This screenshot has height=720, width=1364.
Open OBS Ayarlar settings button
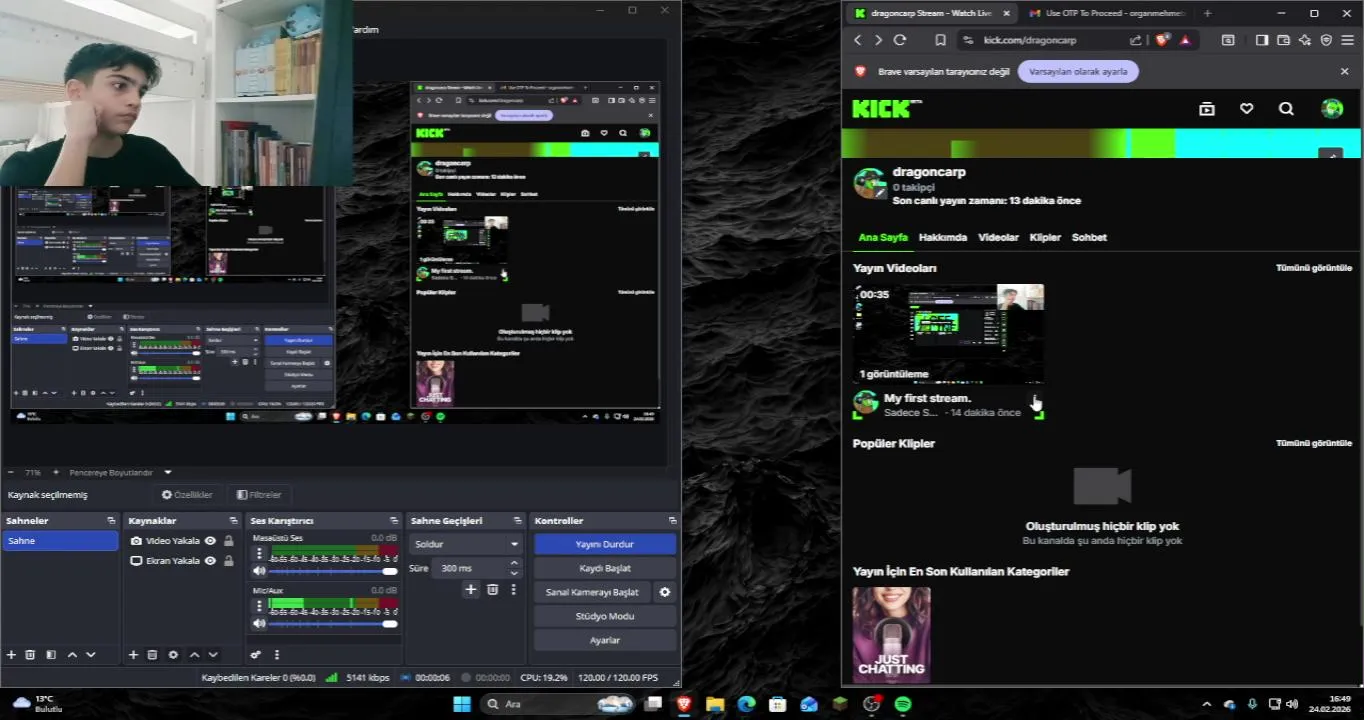coord(605,640)
